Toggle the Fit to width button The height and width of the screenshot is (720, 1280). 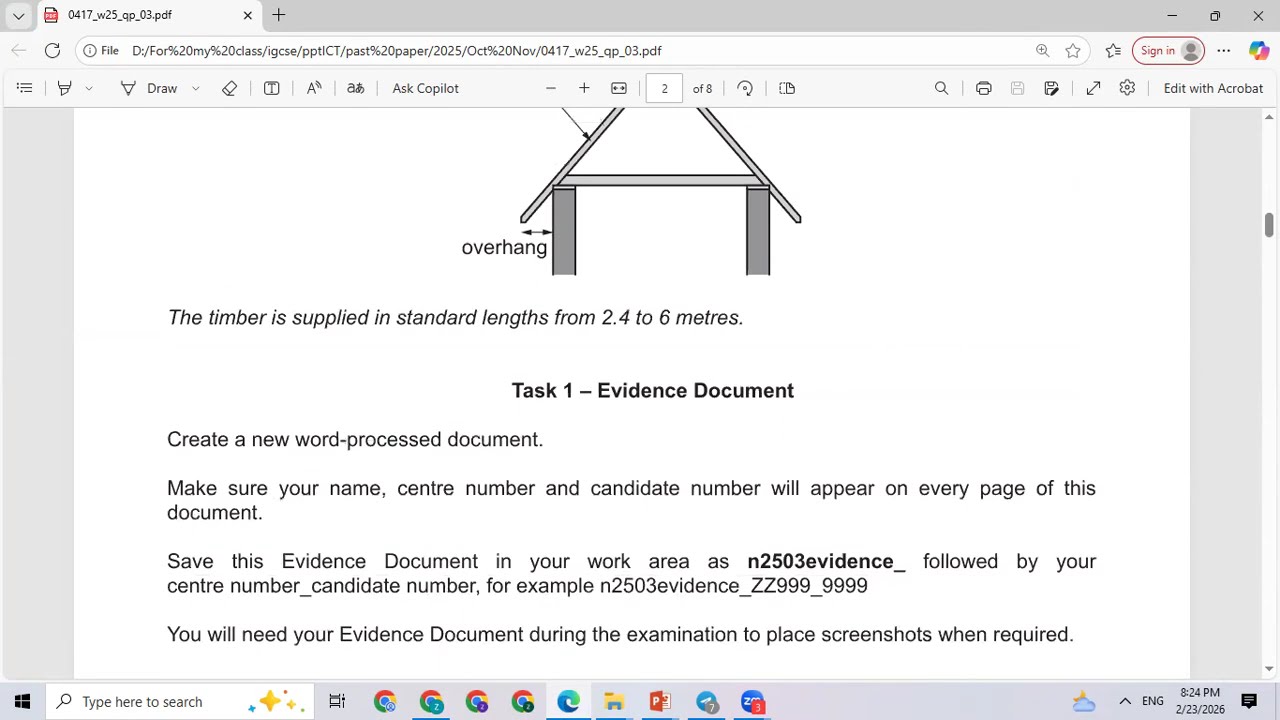point(619,88)
